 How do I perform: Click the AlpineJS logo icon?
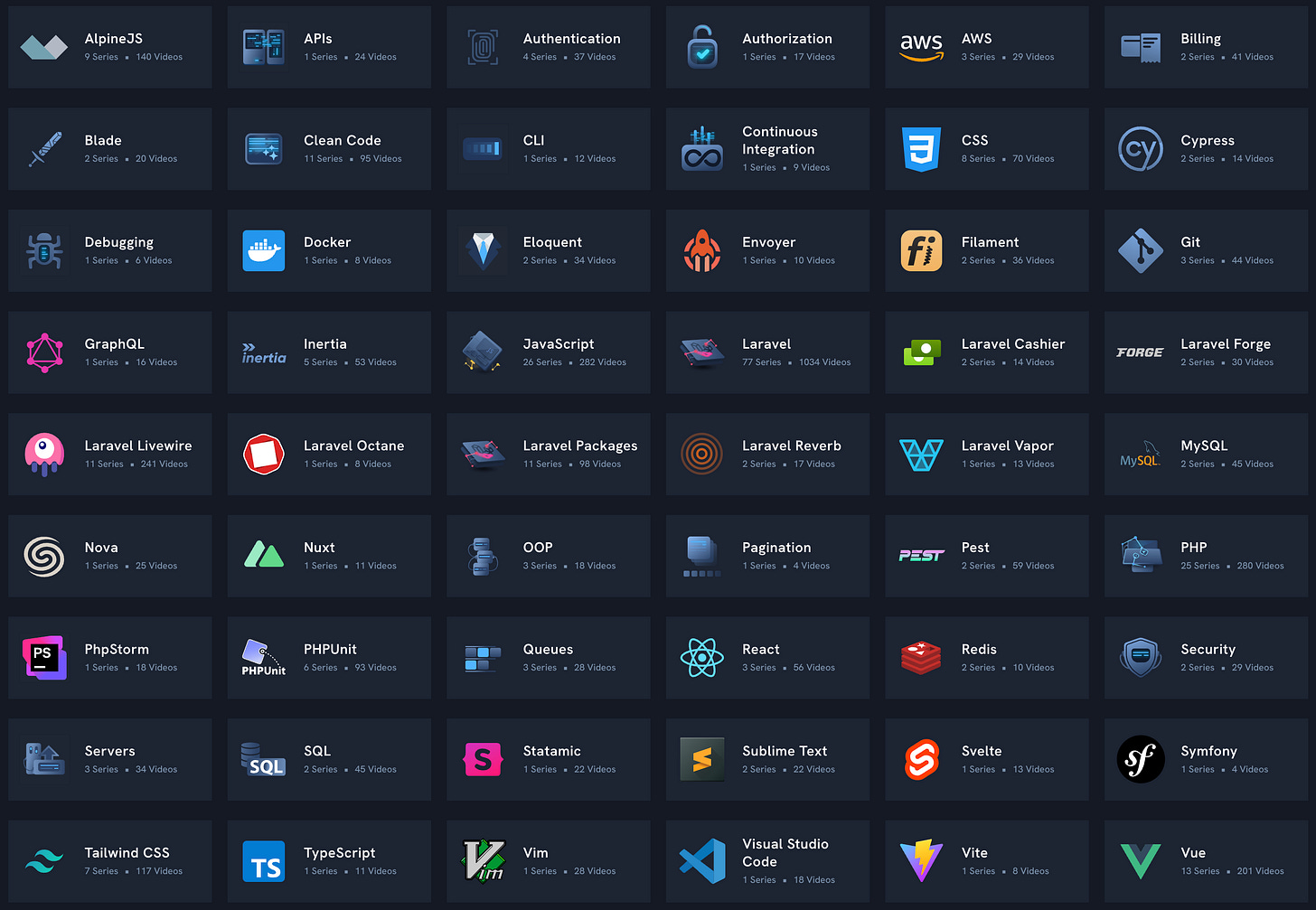pos(44,47)
